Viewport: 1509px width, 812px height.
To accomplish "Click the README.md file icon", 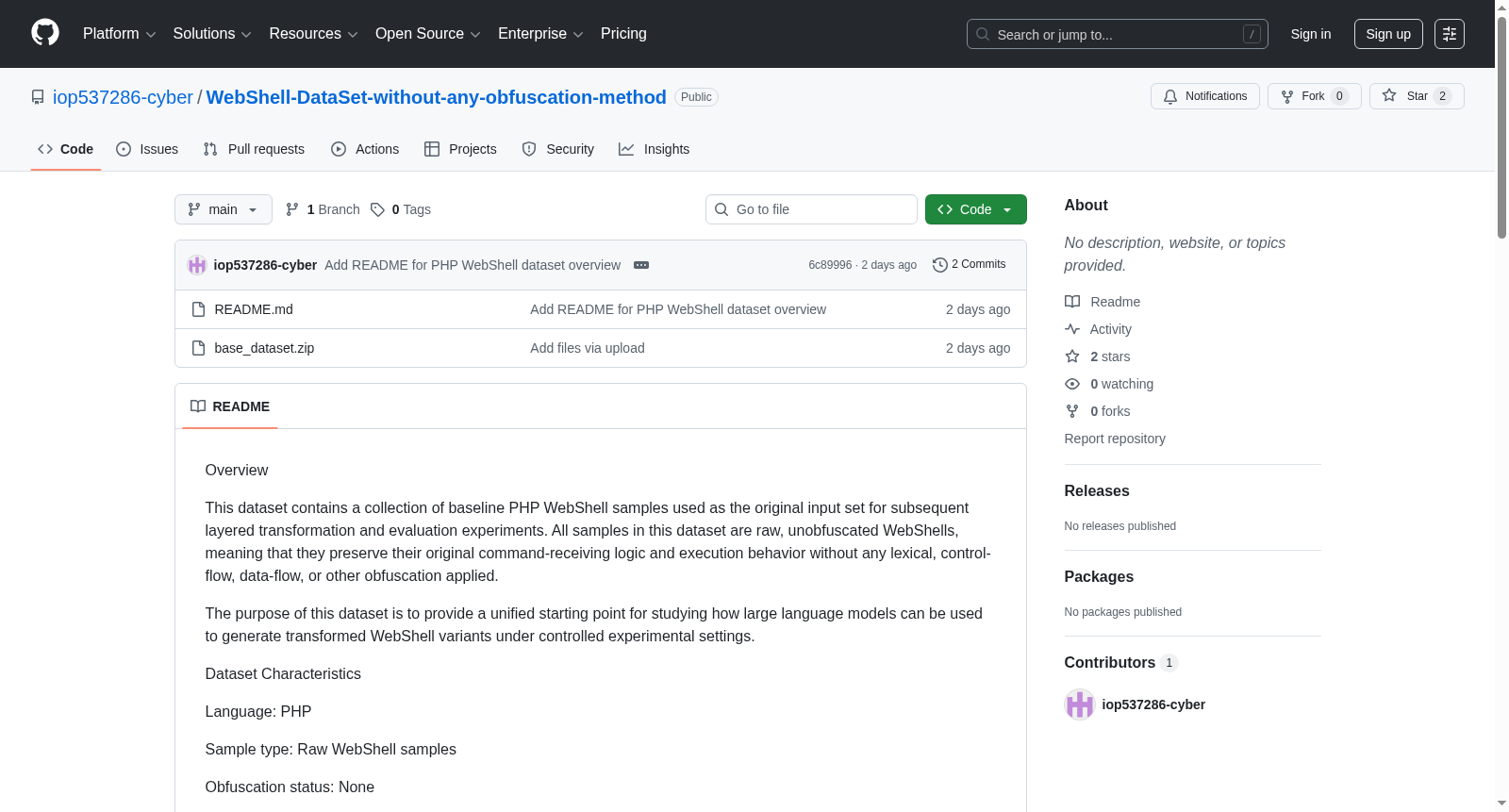I will [x=198, y=309].
